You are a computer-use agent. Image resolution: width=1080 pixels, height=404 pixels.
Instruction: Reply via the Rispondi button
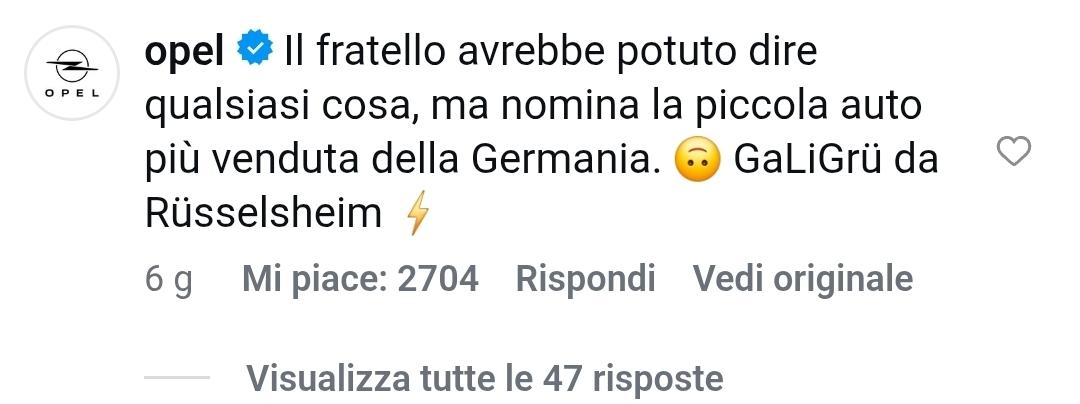pos(585,279)
